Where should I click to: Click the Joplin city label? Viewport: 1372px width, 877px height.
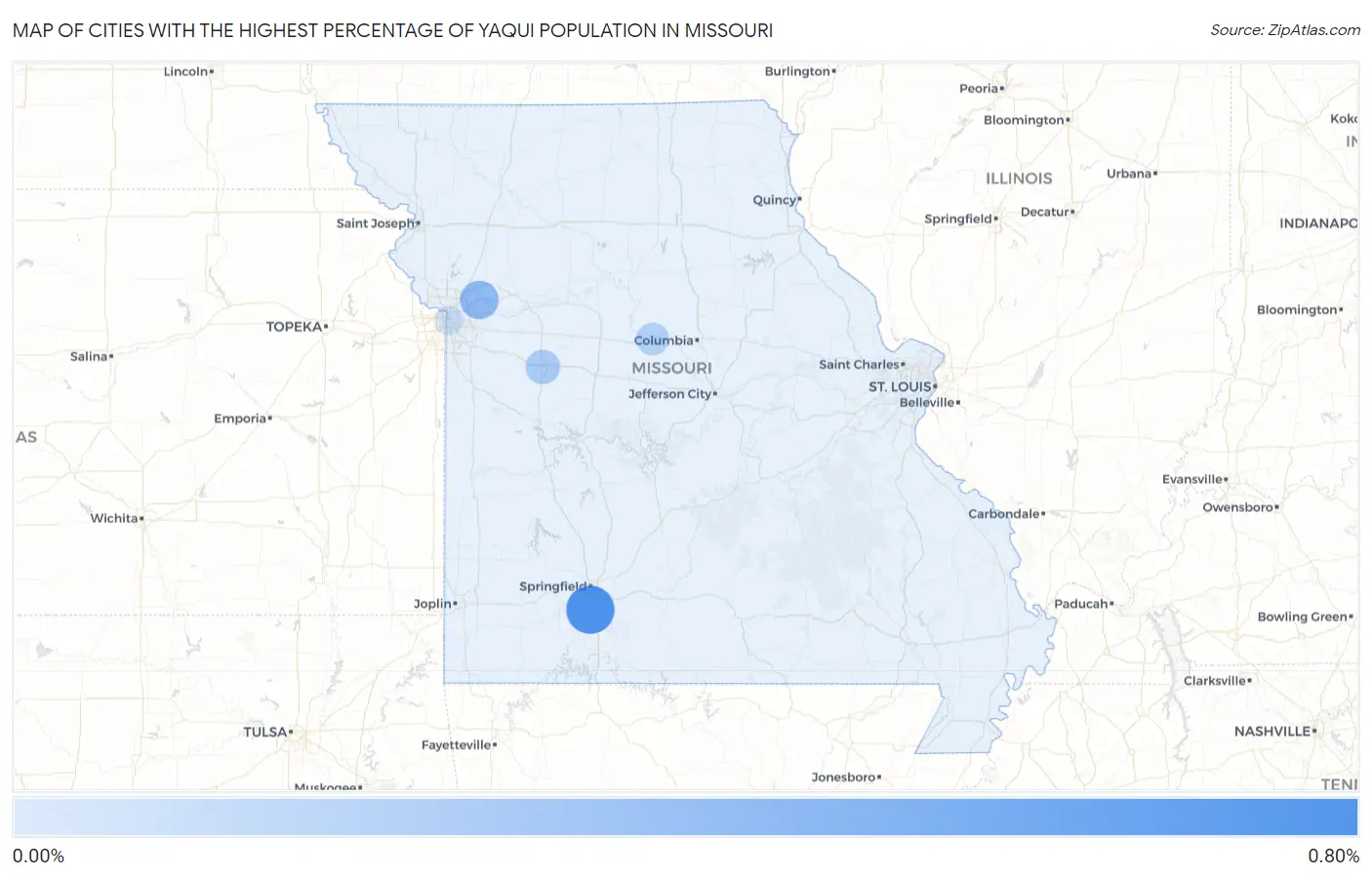(432, 604)
